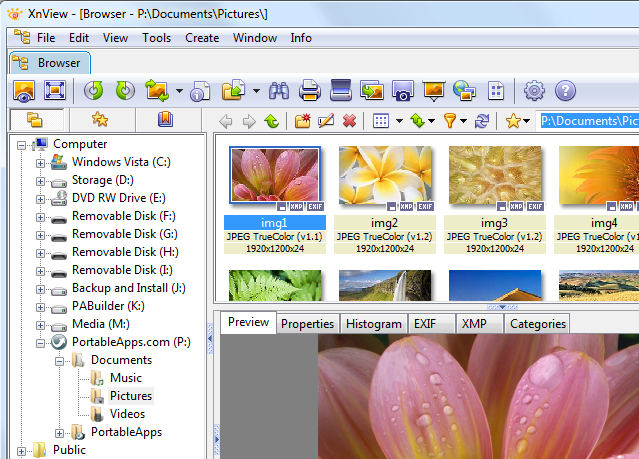
Task: Switch to the Categories tab
Action: [x=538, y=324]
